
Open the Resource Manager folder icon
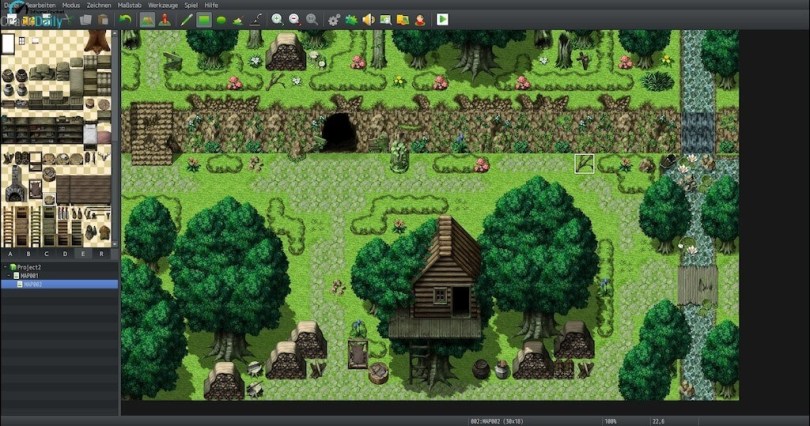(402, 20)
